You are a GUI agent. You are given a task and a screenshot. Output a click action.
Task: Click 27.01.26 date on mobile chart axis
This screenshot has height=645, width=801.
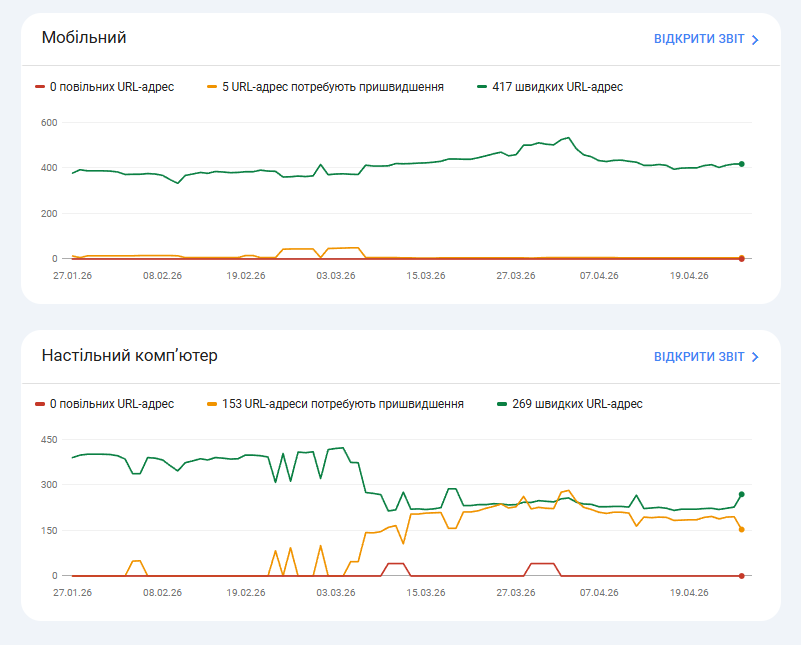click(x=72, y=275)
